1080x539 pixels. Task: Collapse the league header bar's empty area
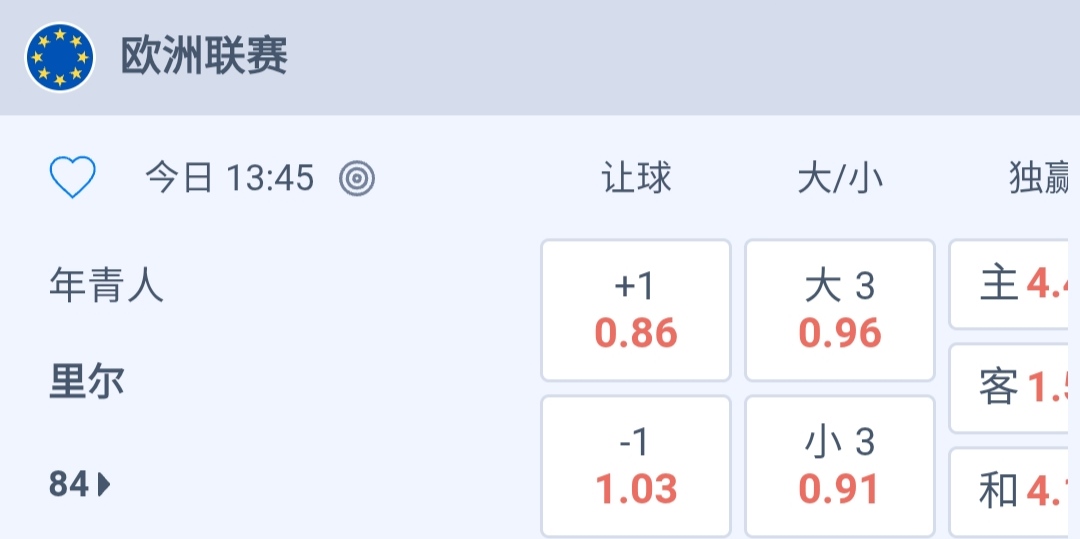tap(680, 57)
